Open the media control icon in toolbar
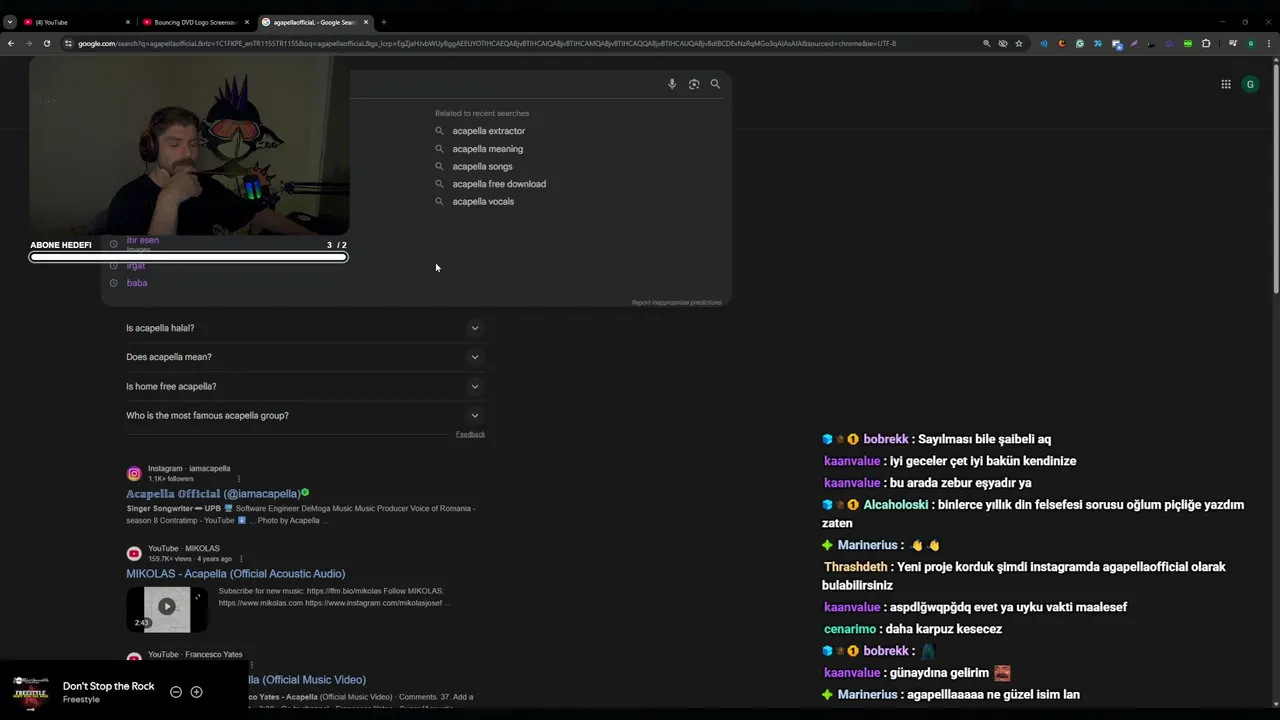Image resolution: width=1280 pixels, height=720 pixels. (x=1232, y=43)
